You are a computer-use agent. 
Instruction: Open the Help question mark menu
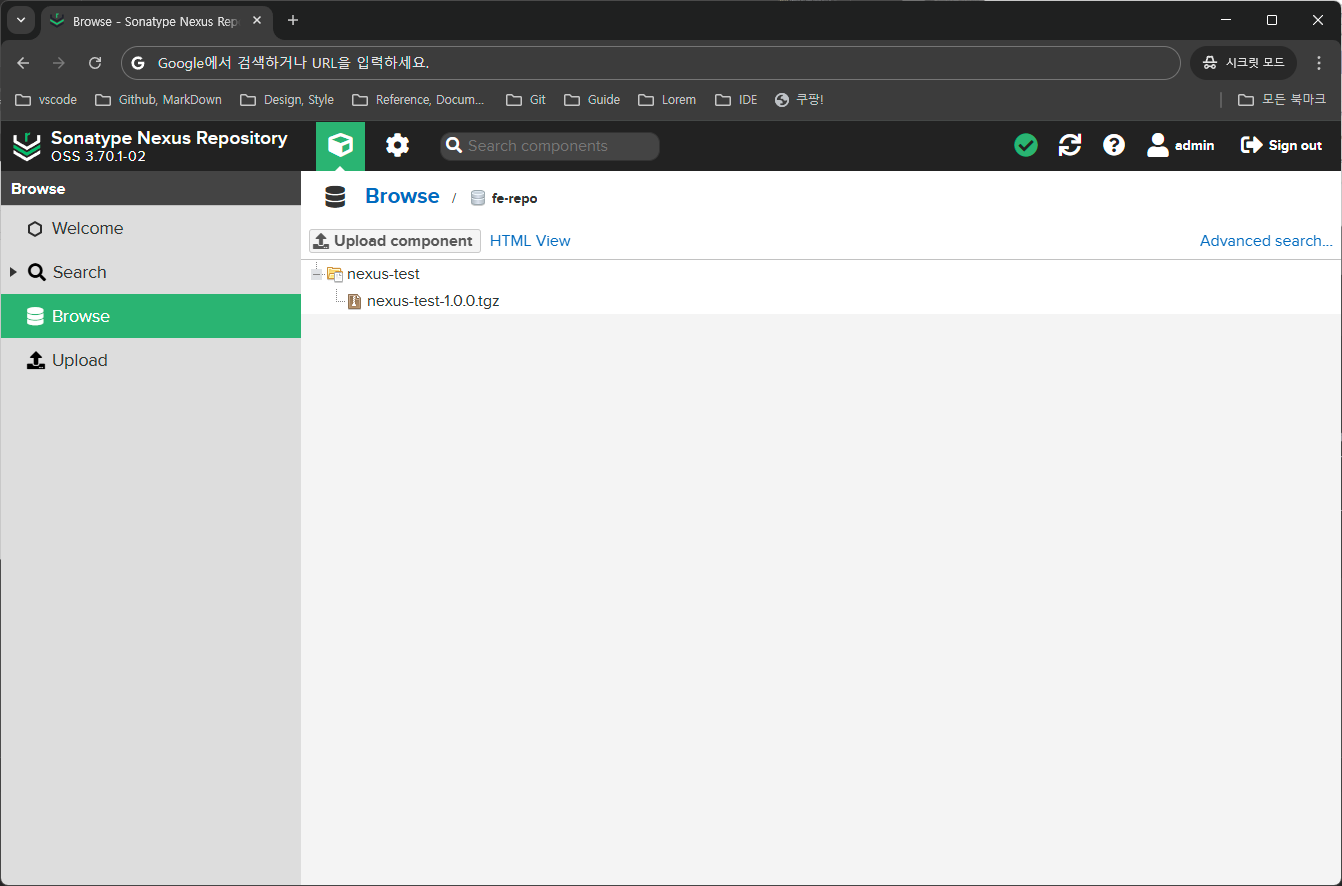1114,145
